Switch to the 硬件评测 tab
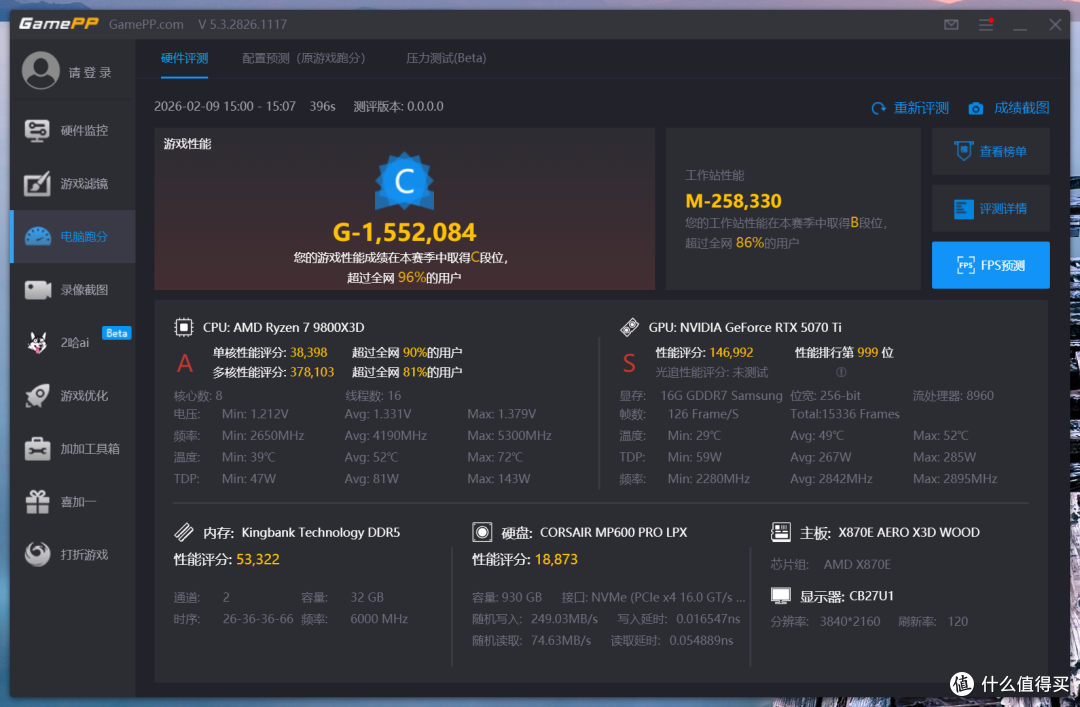The height and width of the screenshot is (707, 1080). 185,59
